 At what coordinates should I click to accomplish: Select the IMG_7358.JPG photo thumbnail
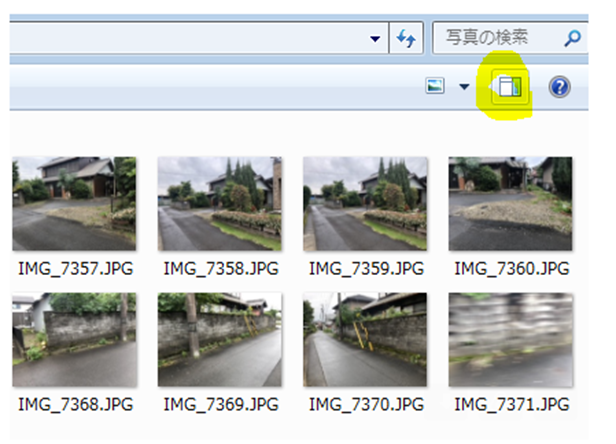tap(220, 203)
